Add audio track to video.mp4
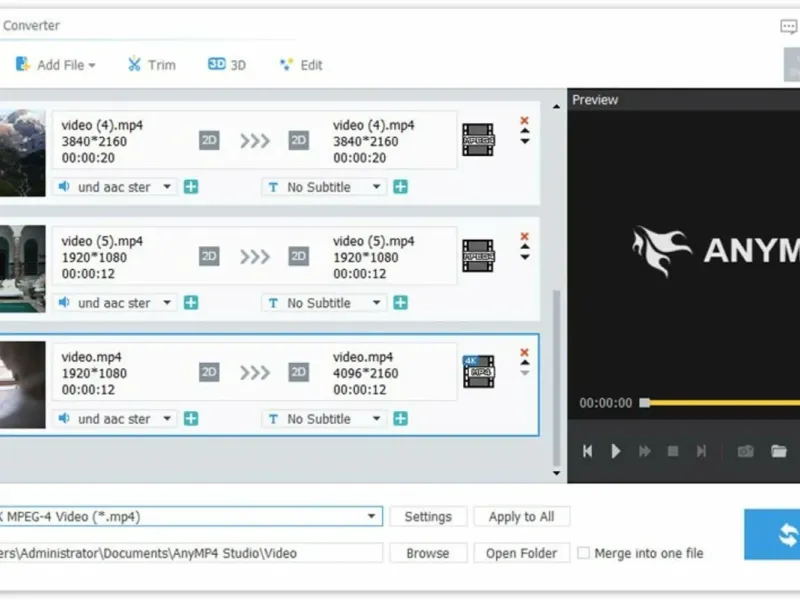 coord(191,419)
